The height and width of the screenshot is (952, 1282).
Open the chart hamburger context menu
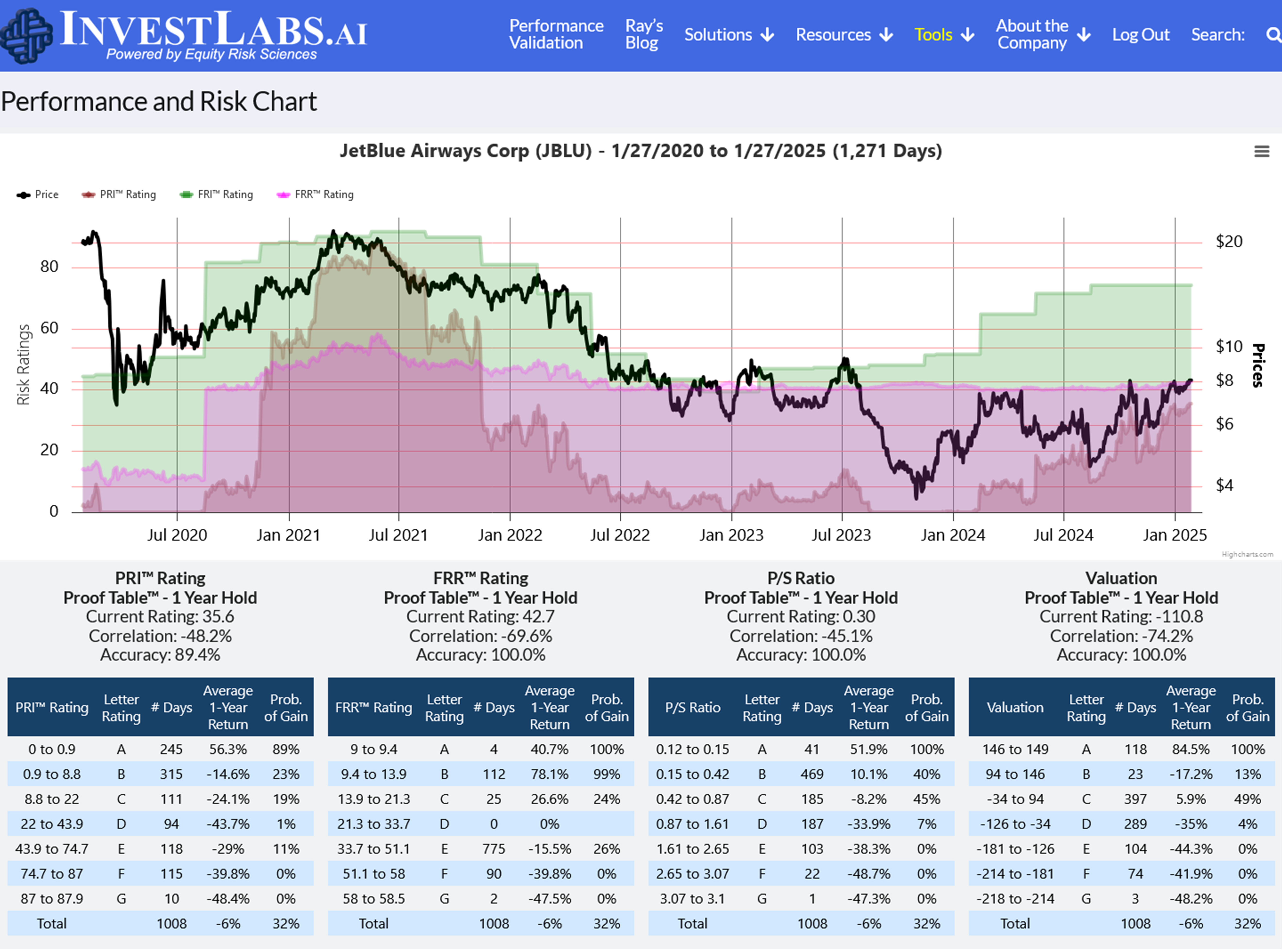(1261, 151)
